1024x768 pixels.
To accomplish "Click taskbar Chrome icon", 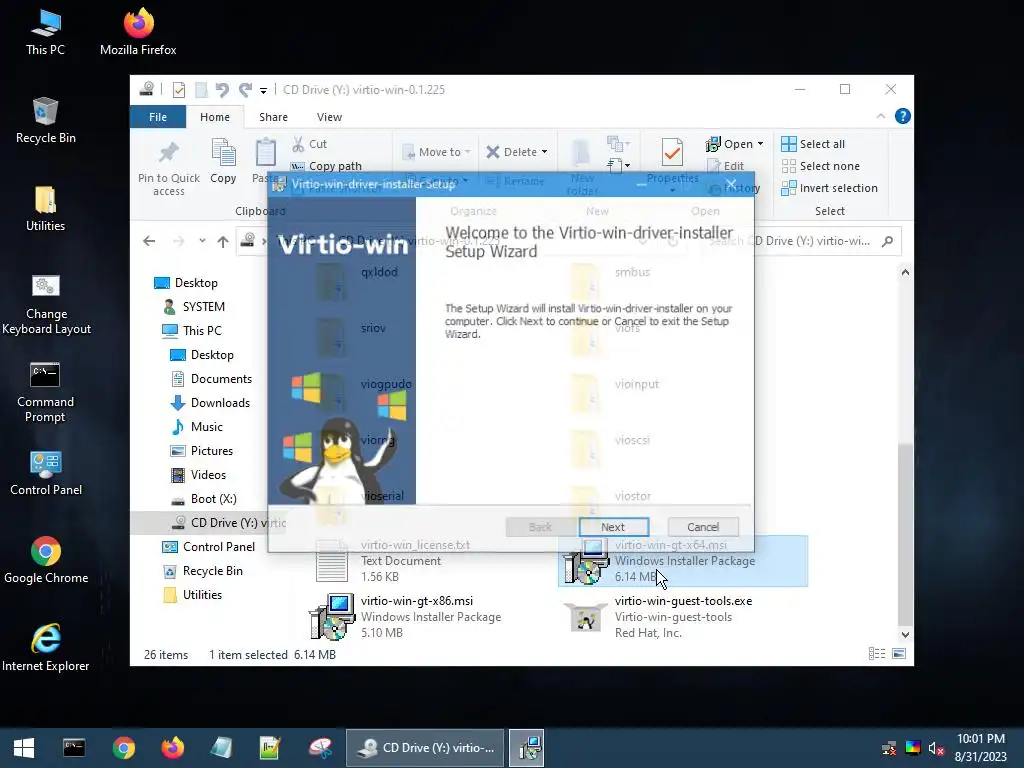I will (x=123, y=748).
